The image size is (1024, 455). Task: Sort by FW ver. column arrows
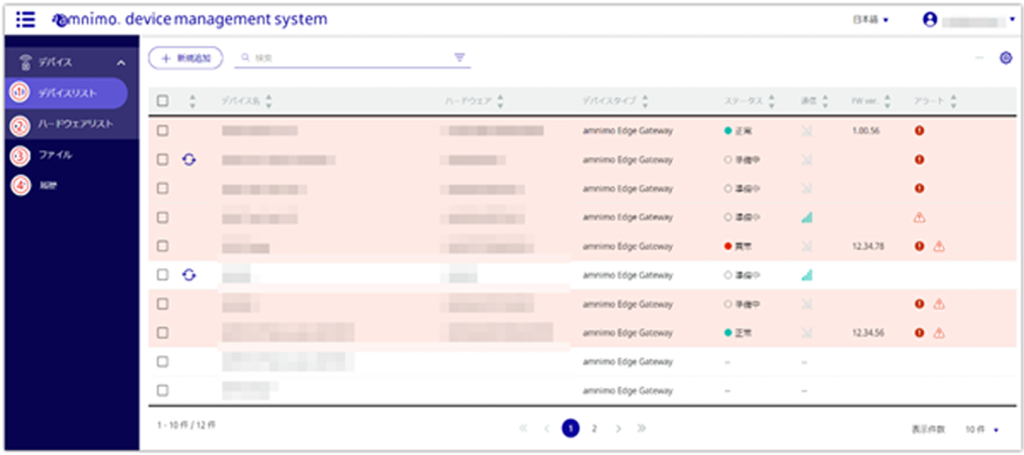[x=887, y=101]
